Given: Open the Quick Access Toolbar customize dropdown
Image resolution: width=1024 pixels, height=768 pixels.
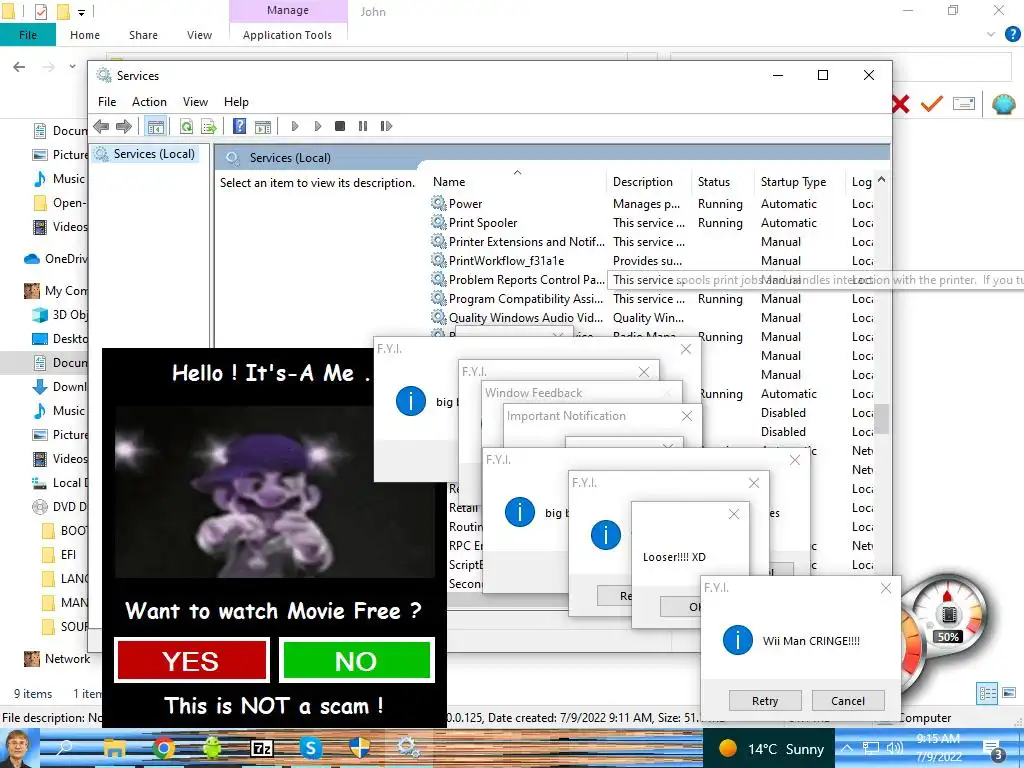Looking at the screenshot, I should pos(81,12).
